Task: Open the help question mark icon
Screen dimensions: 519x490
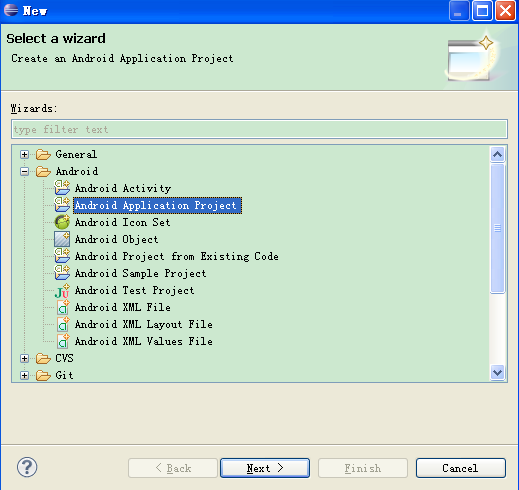Action: tap(27, 467)
